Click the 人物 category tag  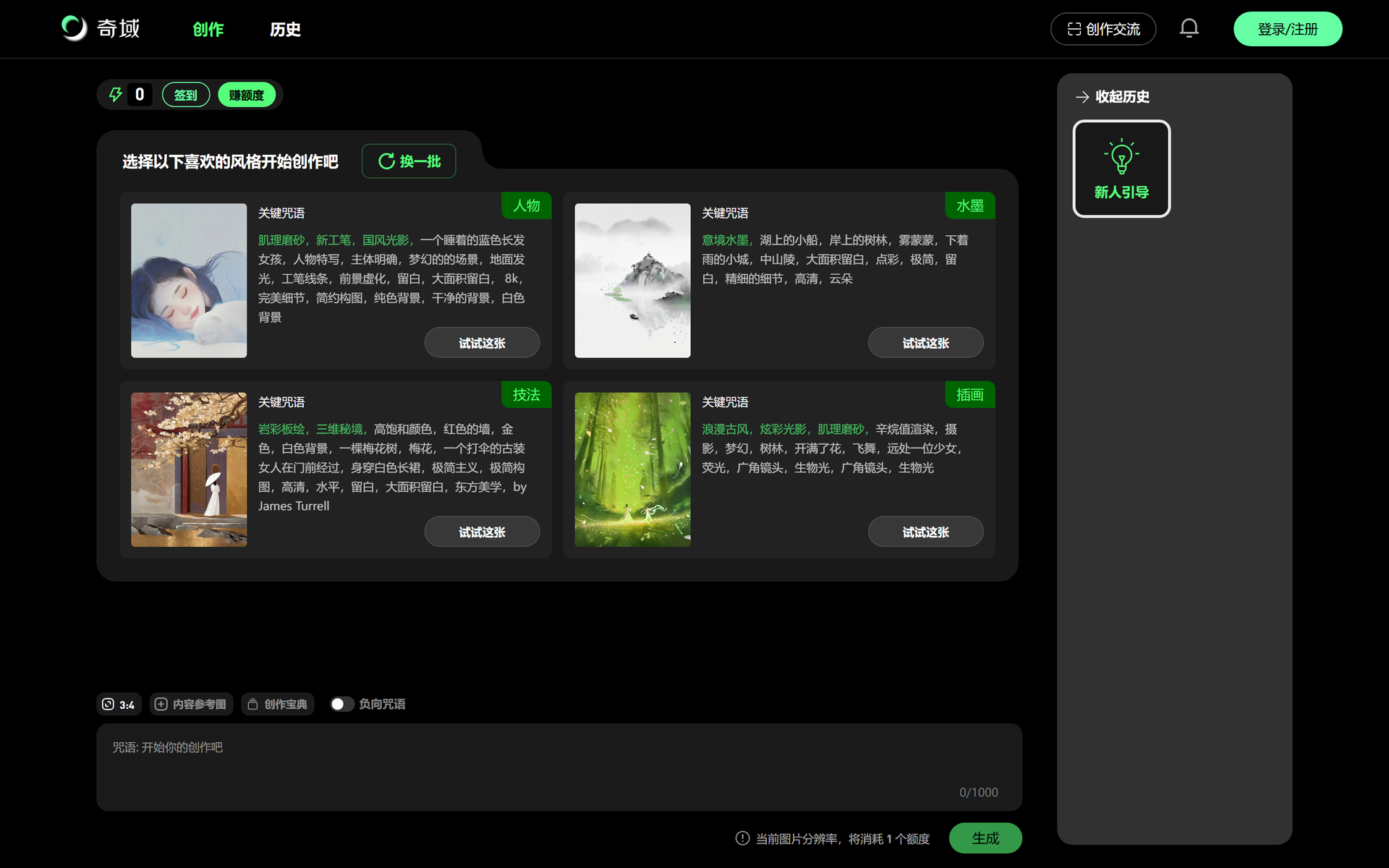point(527,205)
